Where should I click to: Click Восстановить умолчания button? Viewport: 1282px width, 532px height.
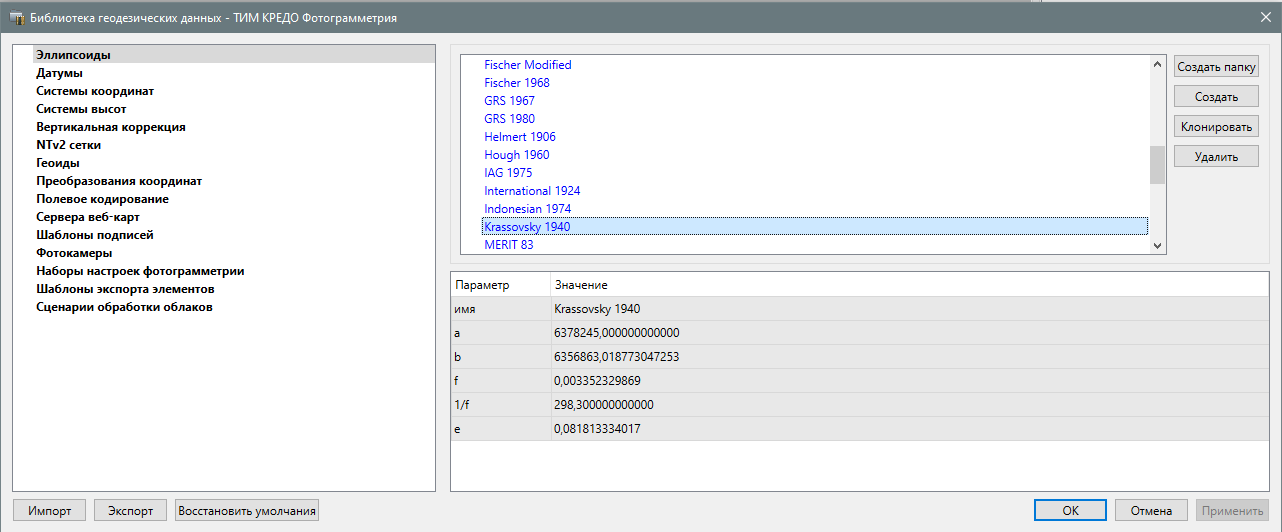[247, 510]
